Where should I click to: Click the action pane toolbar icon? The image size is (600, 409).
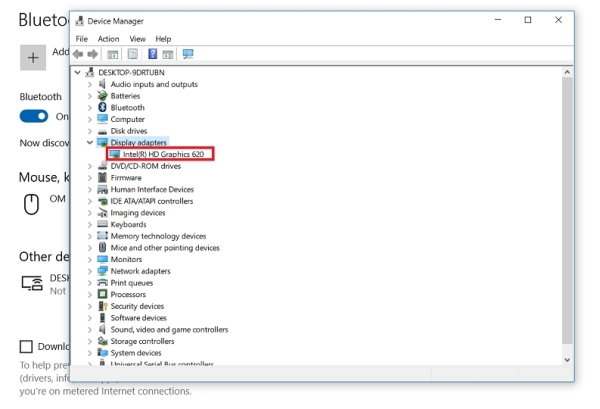(x=168, y=54)
